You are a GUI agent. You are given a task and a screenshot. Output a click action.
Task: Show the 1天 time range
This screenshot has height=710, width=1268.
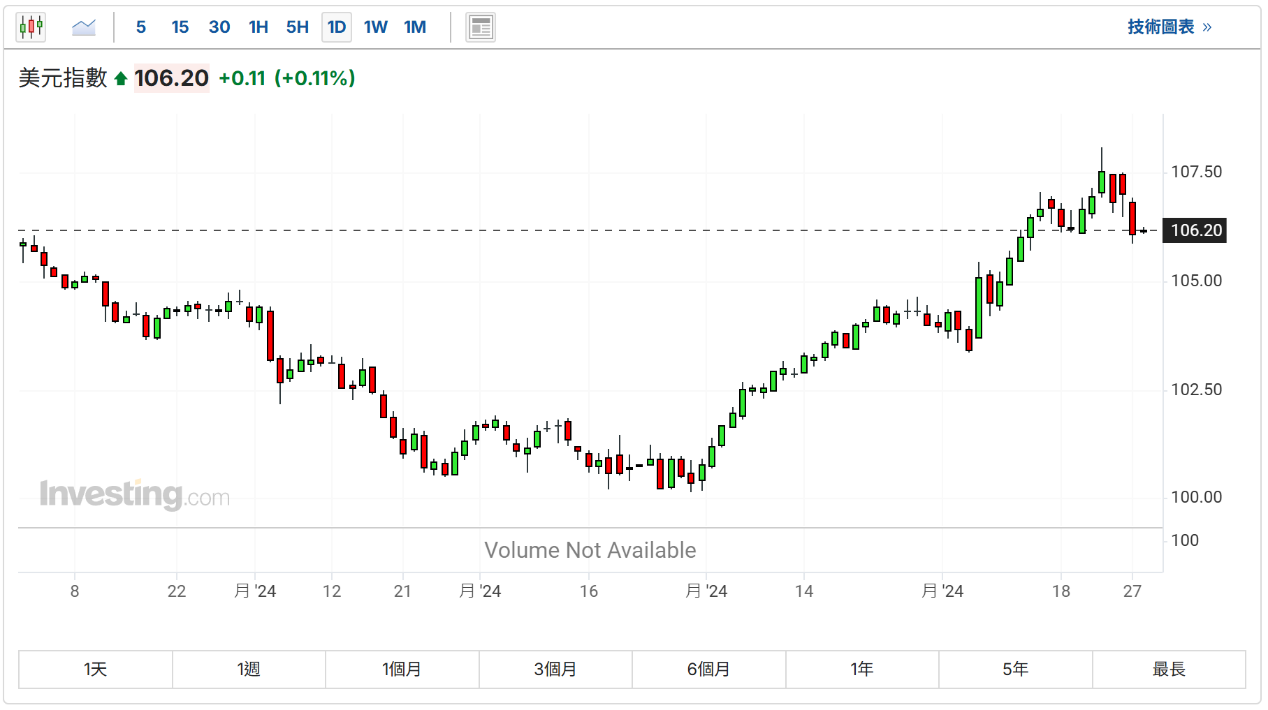(96, 669)
